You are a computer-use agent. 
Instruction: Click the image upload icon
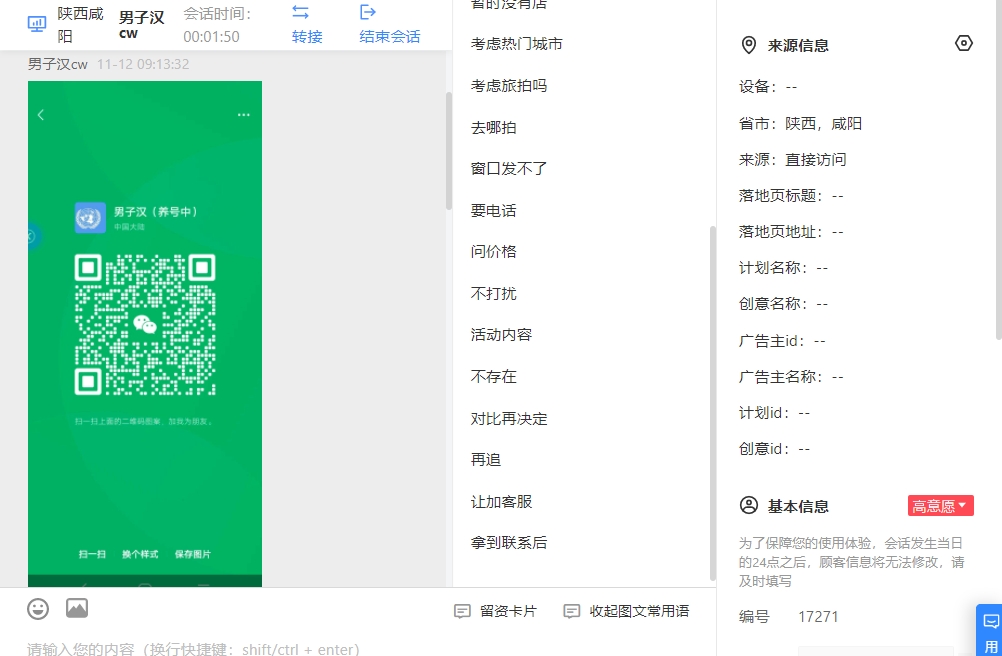pos(77,608)
